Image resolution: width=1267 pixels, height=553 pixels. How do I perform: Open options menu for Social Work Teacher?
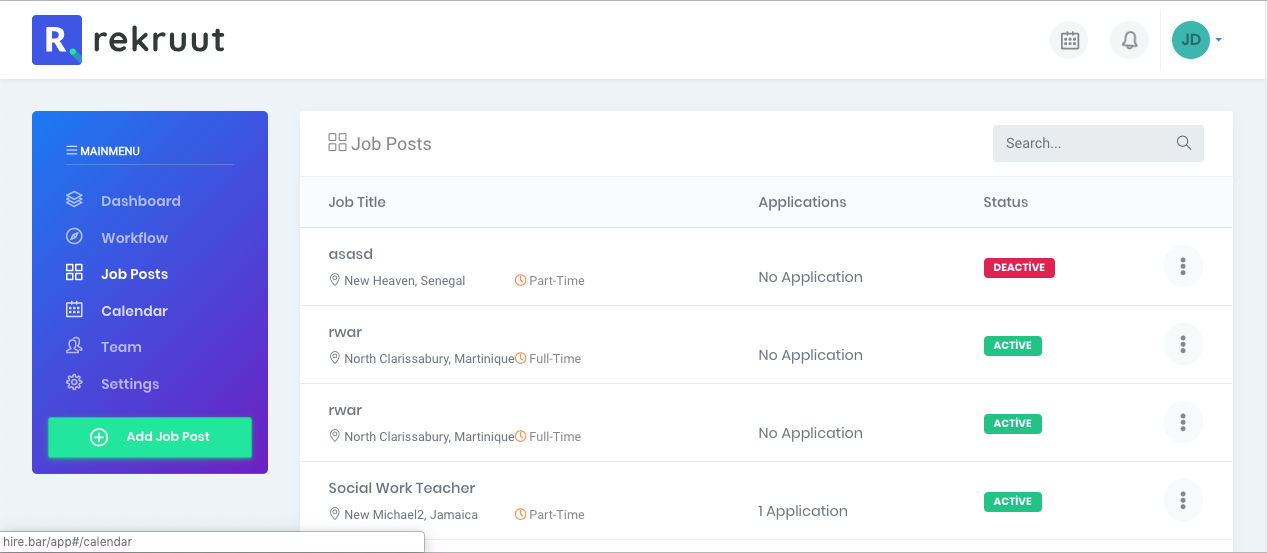[1183, 500]
